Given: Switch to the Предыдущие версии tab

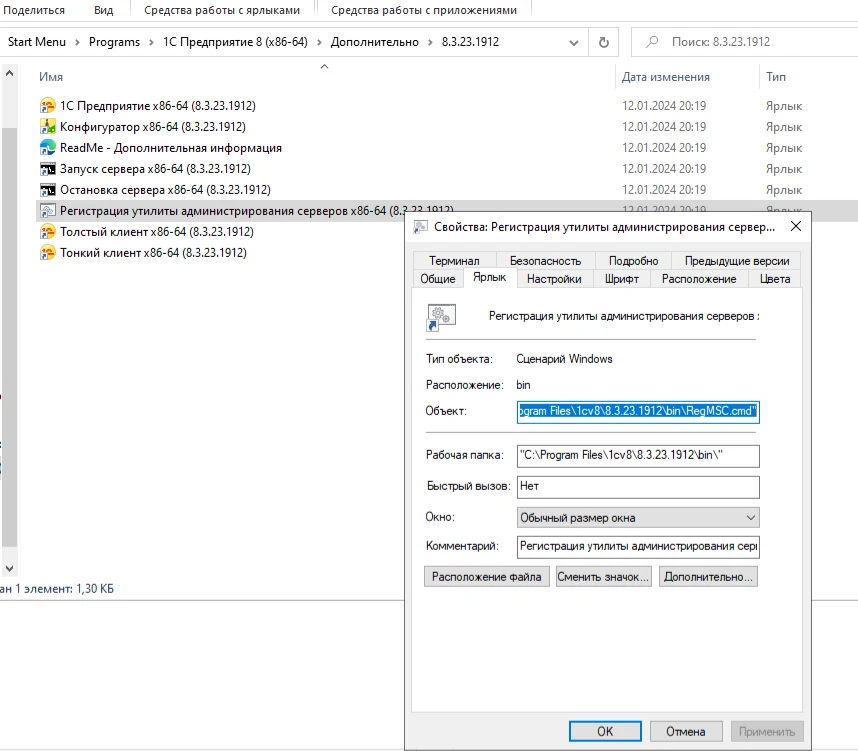Looking at the screenshot, I should coord(737,261).
